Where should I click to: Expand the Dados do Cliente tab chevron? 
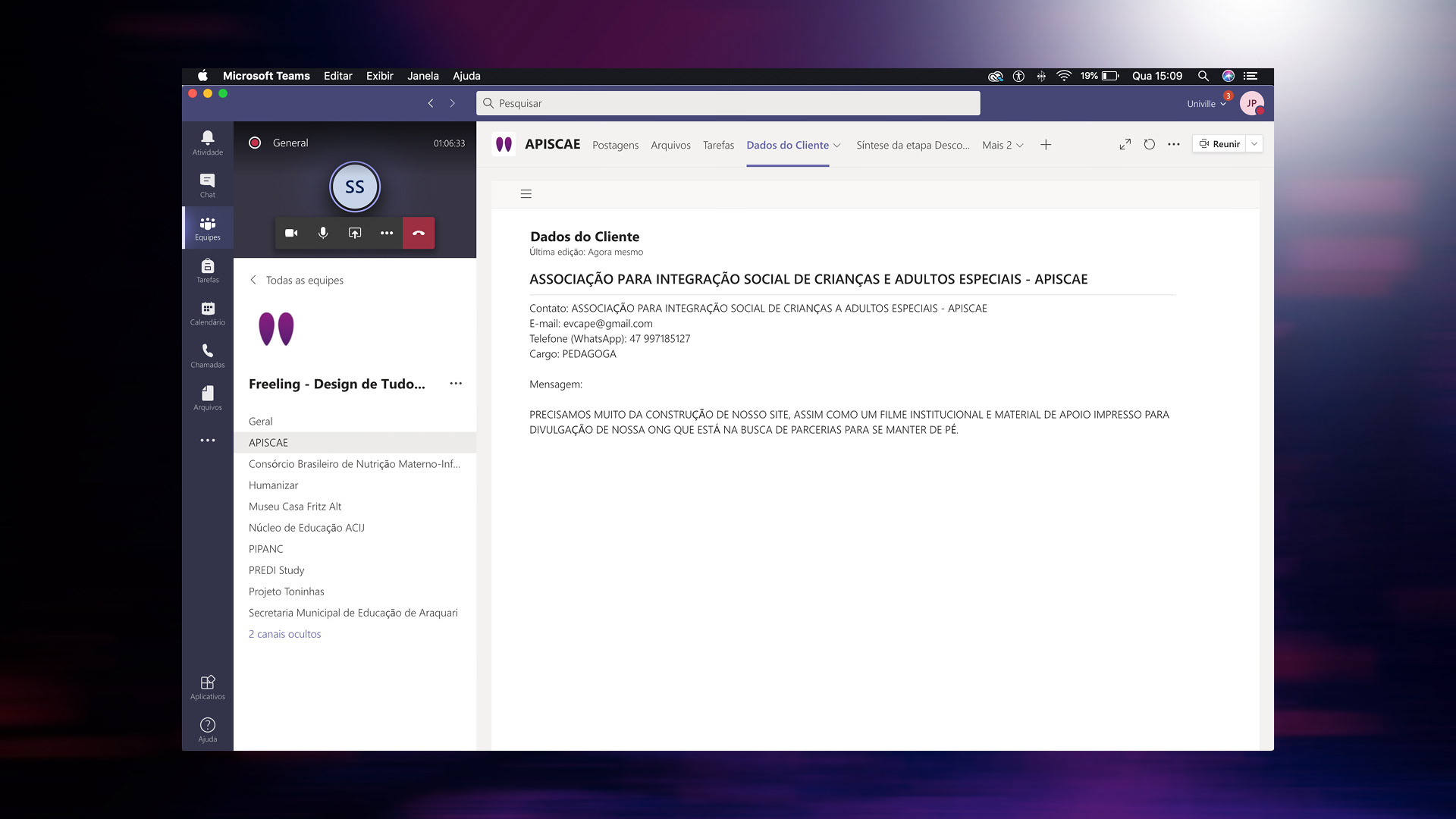(x=837, y=146)
